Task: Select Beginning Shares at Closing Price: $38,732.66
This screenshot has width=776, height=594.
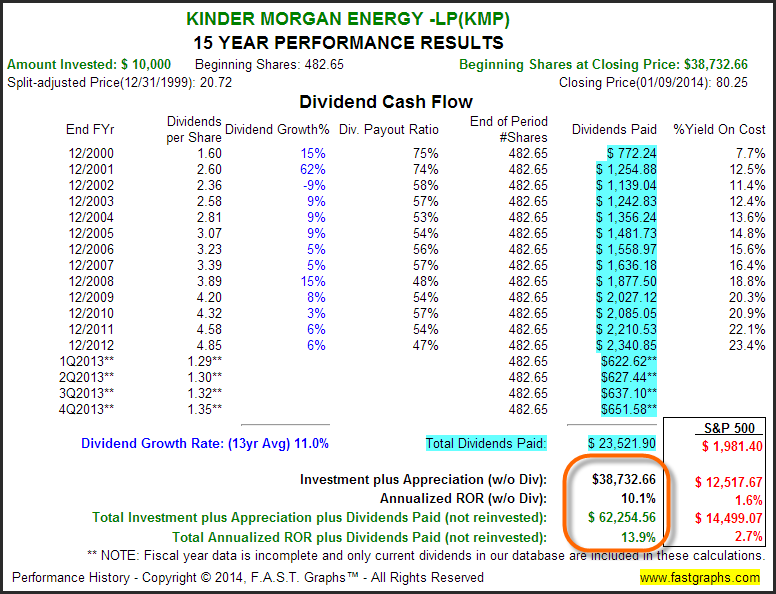Action: pos(603,64)
